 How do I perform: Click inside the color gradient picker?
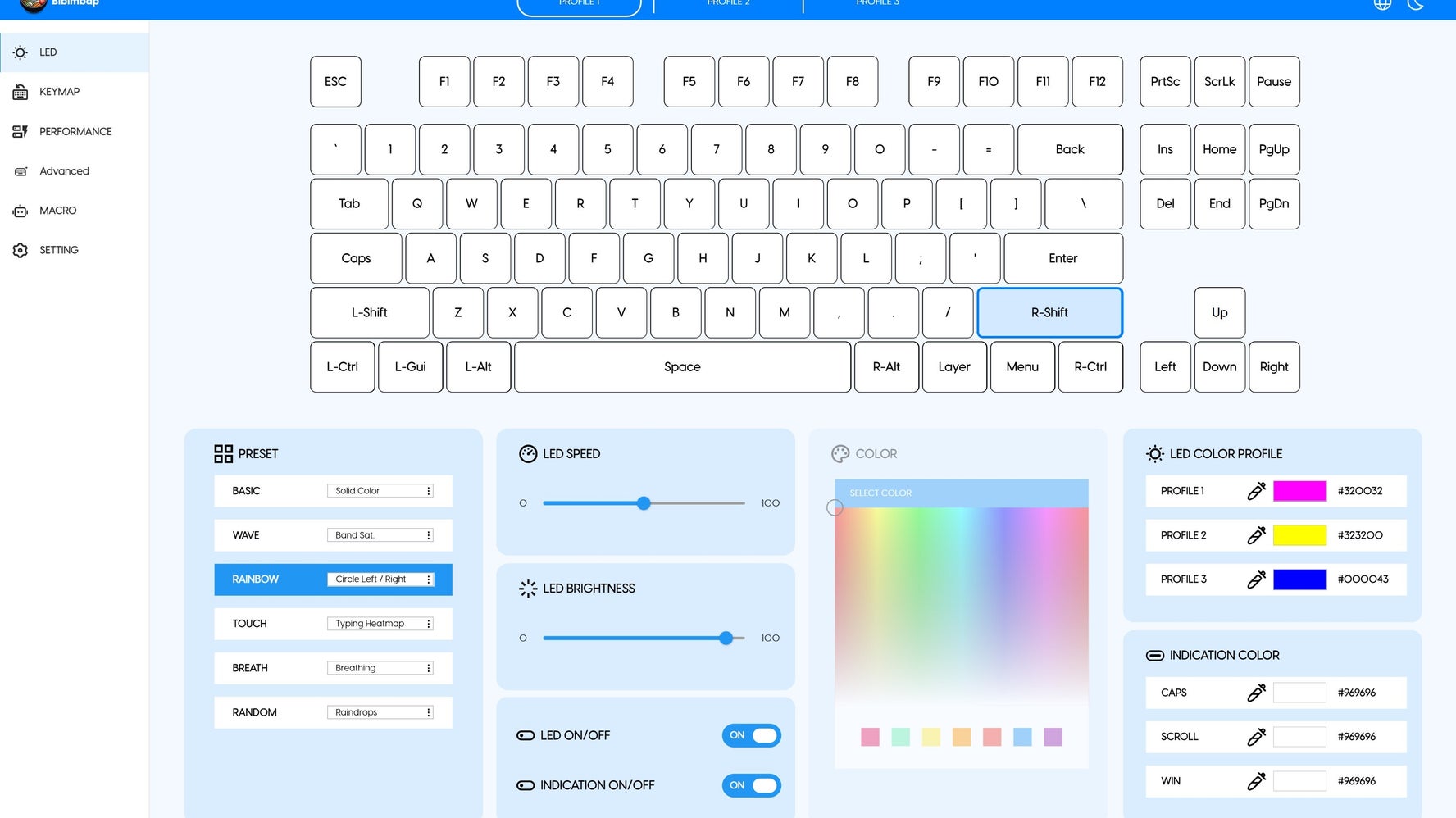962,607
